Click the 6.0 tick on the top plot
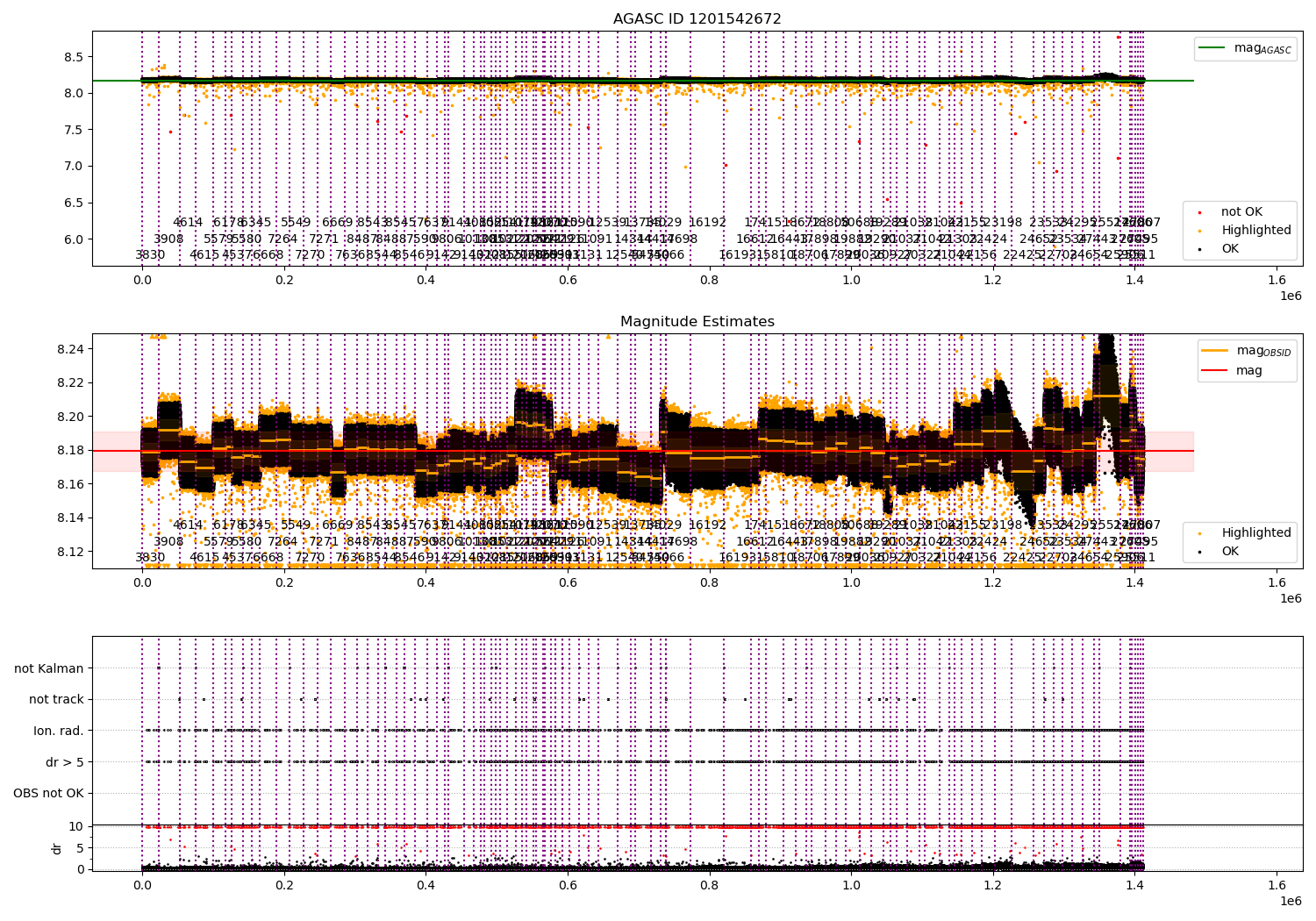Image resolution: width=1316 pixels, height=921 pixels. tap(75, 239)
